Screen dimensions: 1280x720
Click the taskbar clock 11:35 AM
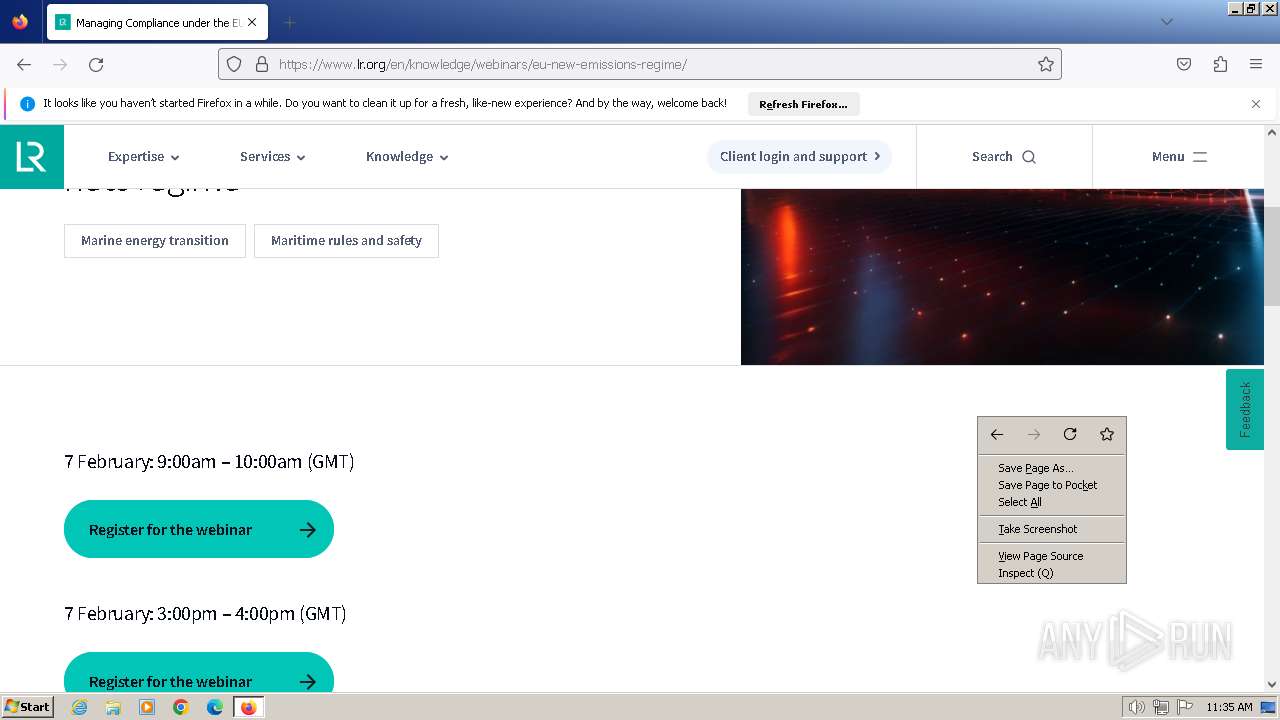[x=1229, y=707]
